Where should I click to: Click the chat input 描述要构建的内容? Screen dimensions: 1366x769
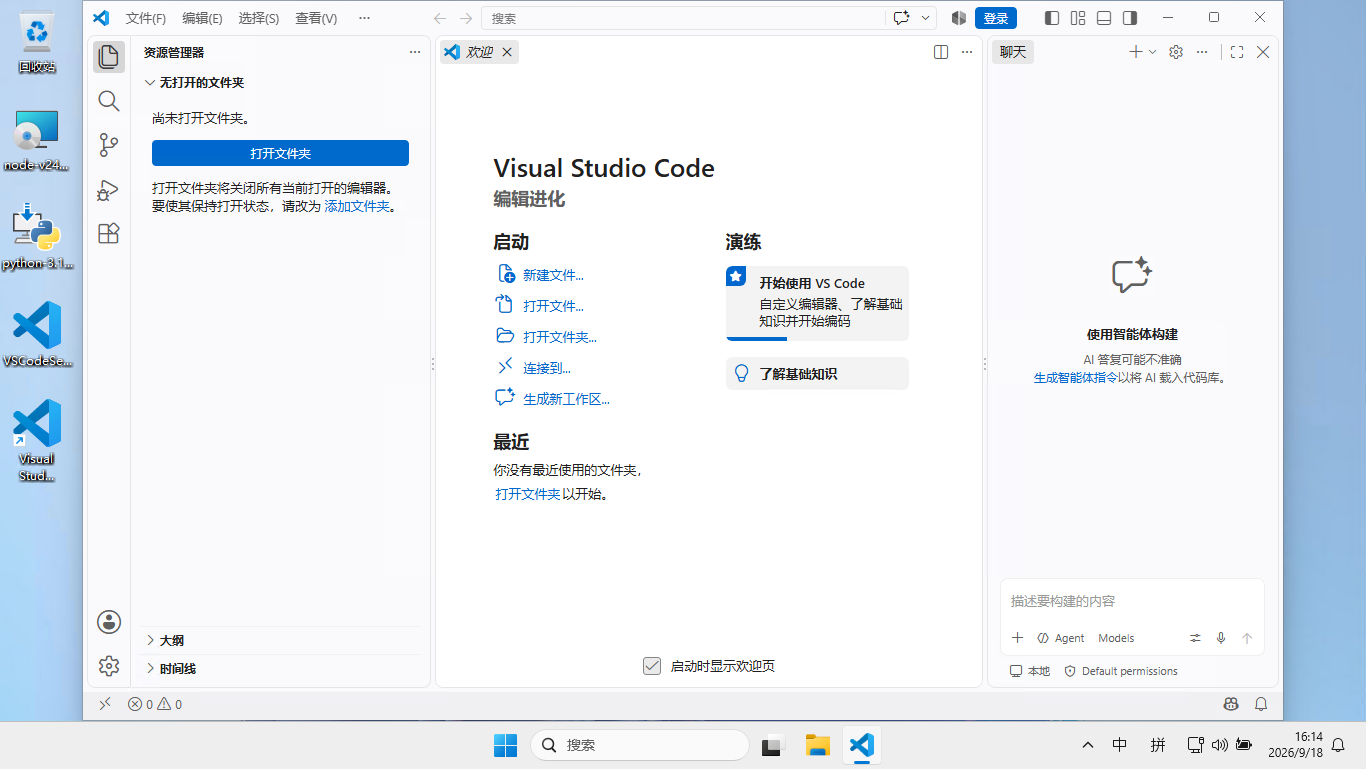point(1132,601)
